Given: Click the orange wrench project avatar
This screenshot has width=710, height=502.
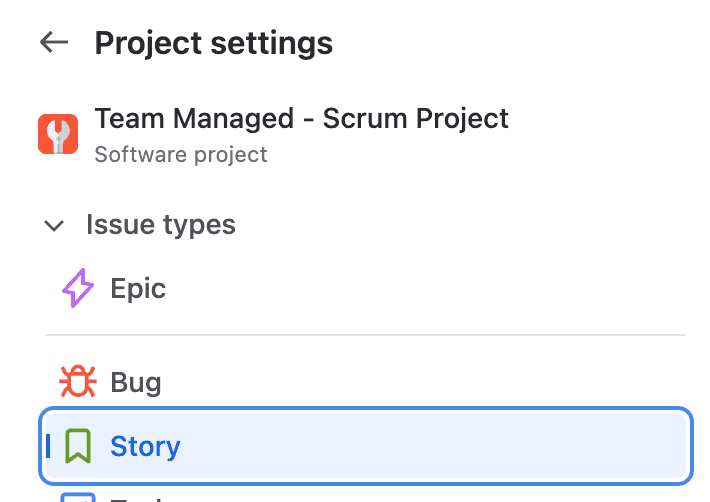Looking at the screenshot, I should coord(58,134).
